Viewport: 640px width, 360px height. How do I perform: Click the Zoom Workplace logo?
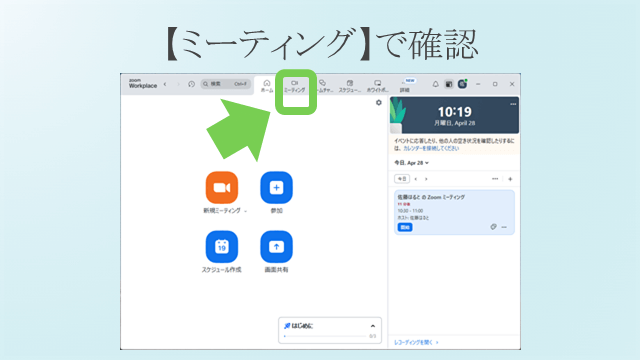pyautogui.click(x=142, y=84)
